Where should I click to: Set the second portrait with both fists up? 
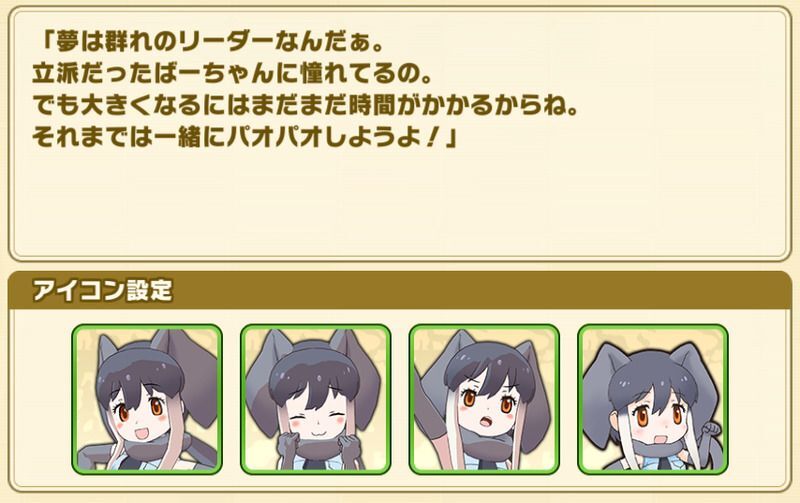pos(315,399)
